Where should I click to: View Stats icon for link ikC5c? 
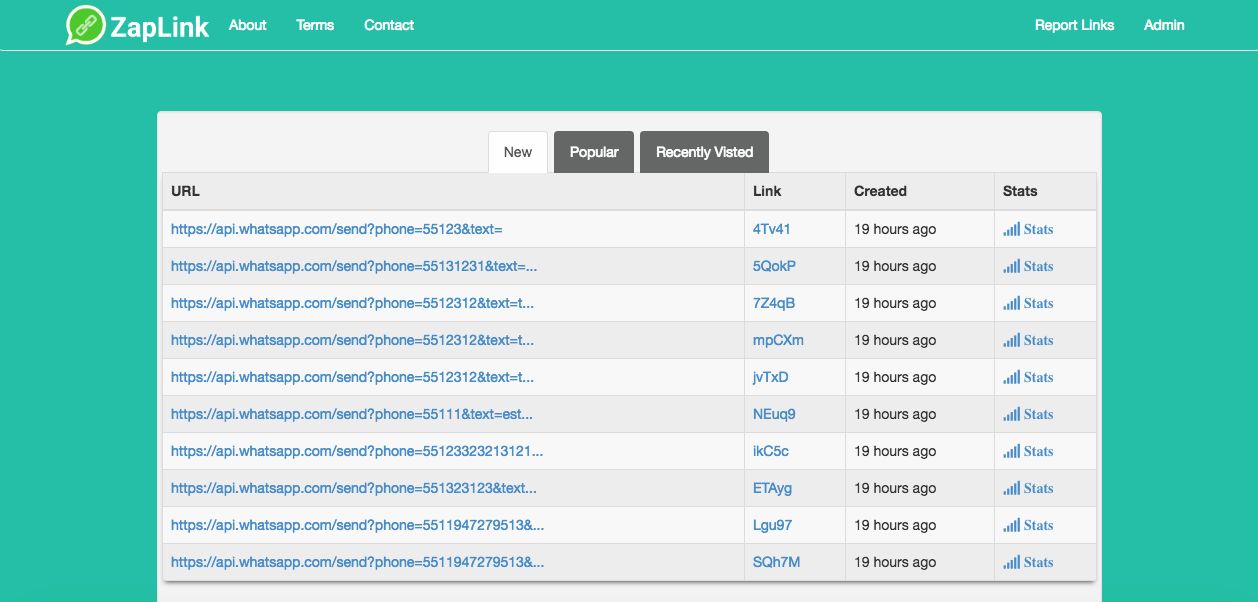(1012, 451)
